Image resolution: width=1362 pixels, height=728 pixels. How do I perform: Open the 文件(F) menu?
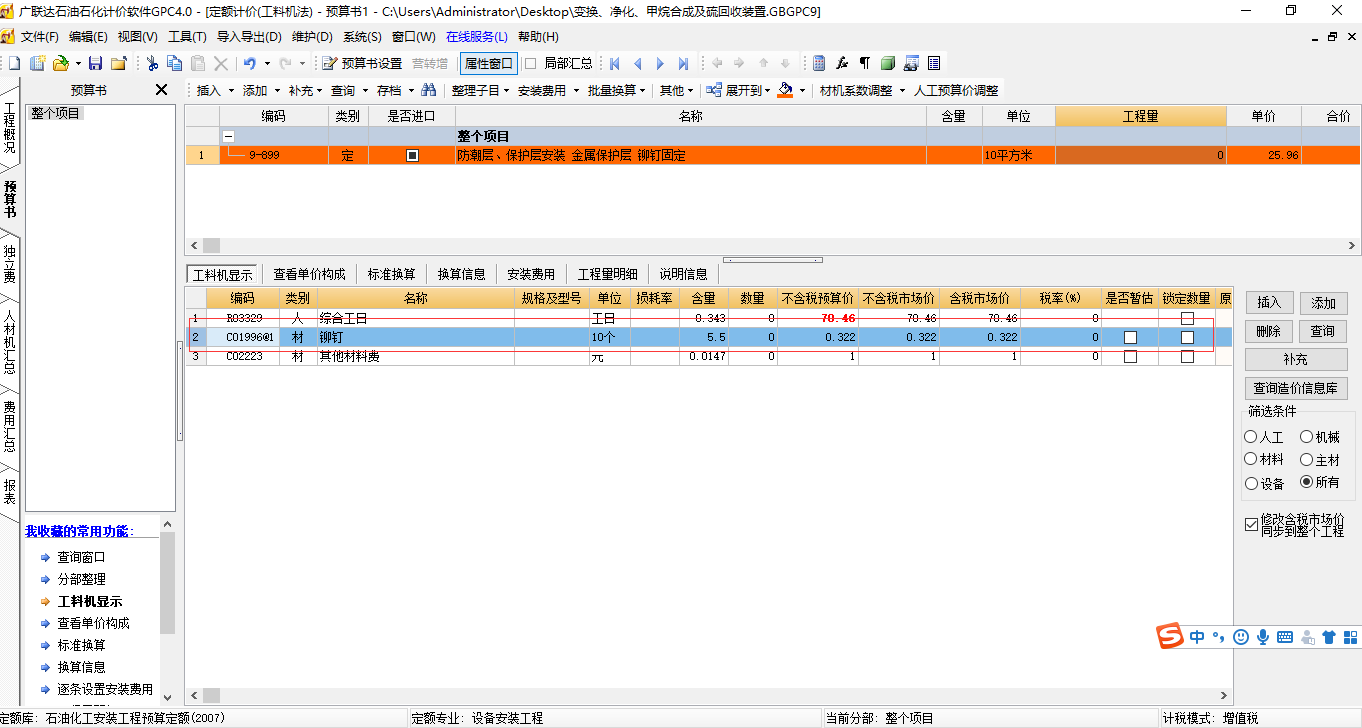click(40, 36)
